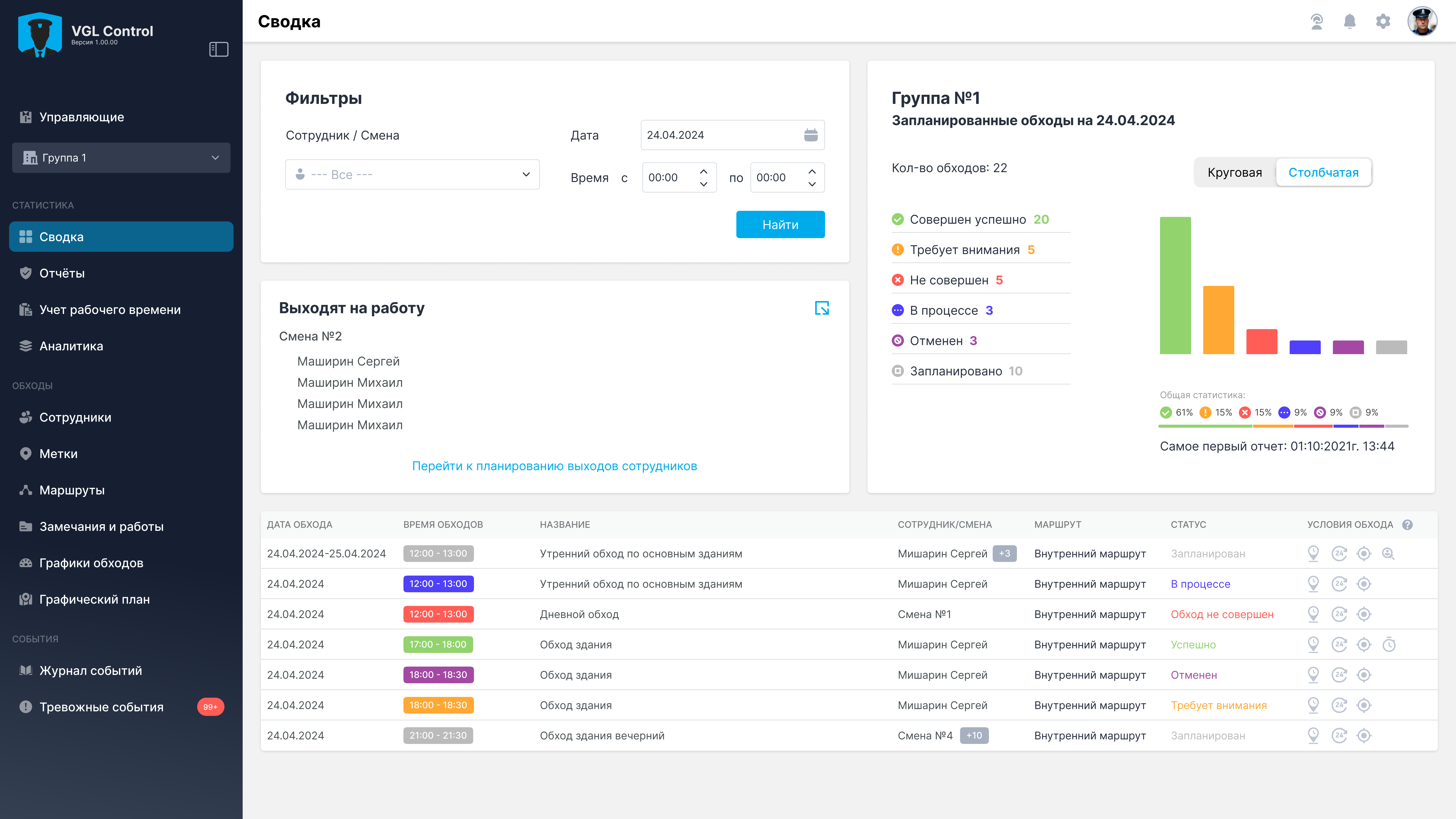Click the date field showing 24.04.2024
The image size is (1456, 819).
pyautogui.click(x=733, y=135)
